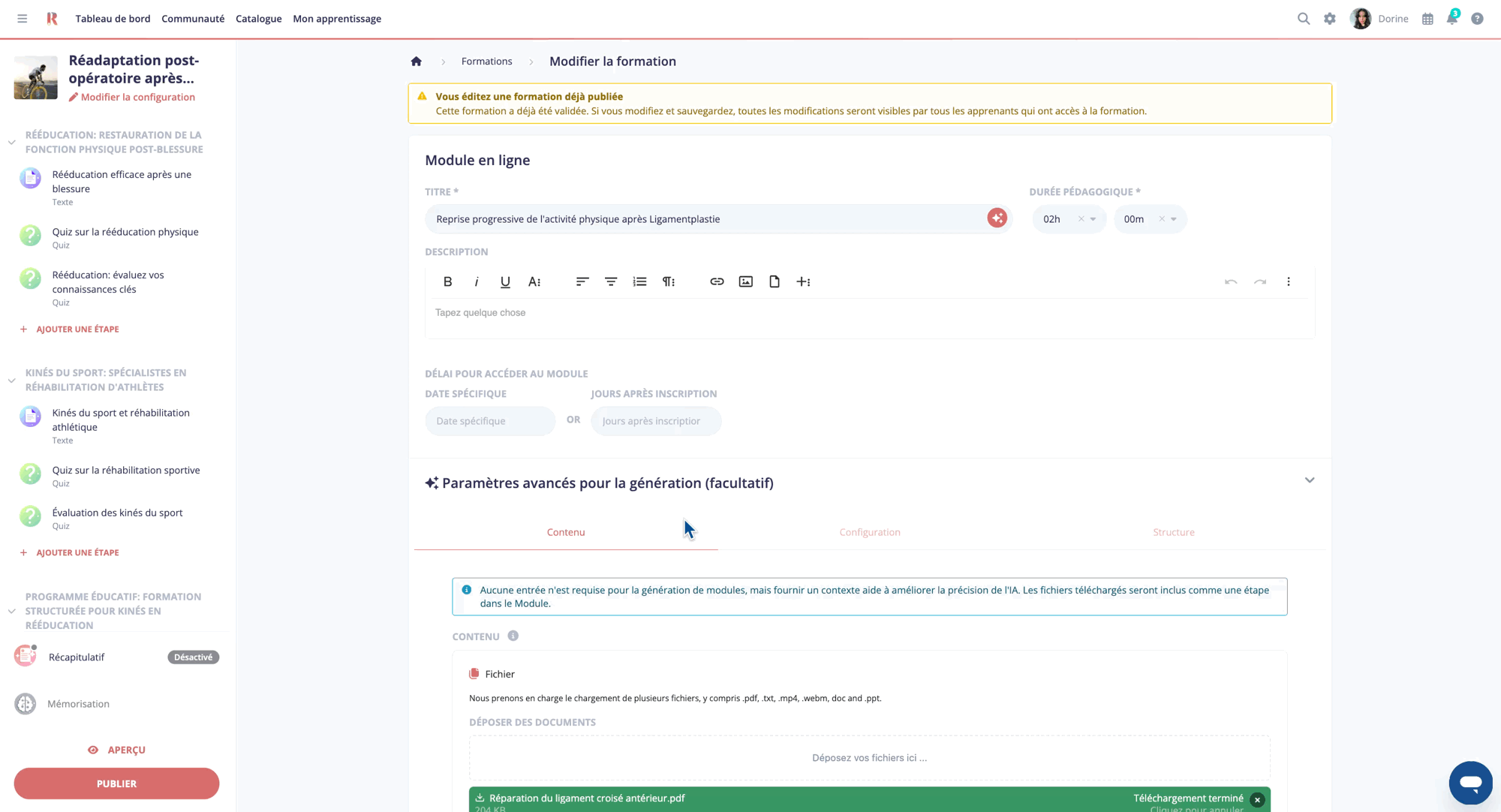The height and width of the screenshot is (812, 1501).
Task: Clear the 02h duration with its X control
Action: (x=1080, y=218)
